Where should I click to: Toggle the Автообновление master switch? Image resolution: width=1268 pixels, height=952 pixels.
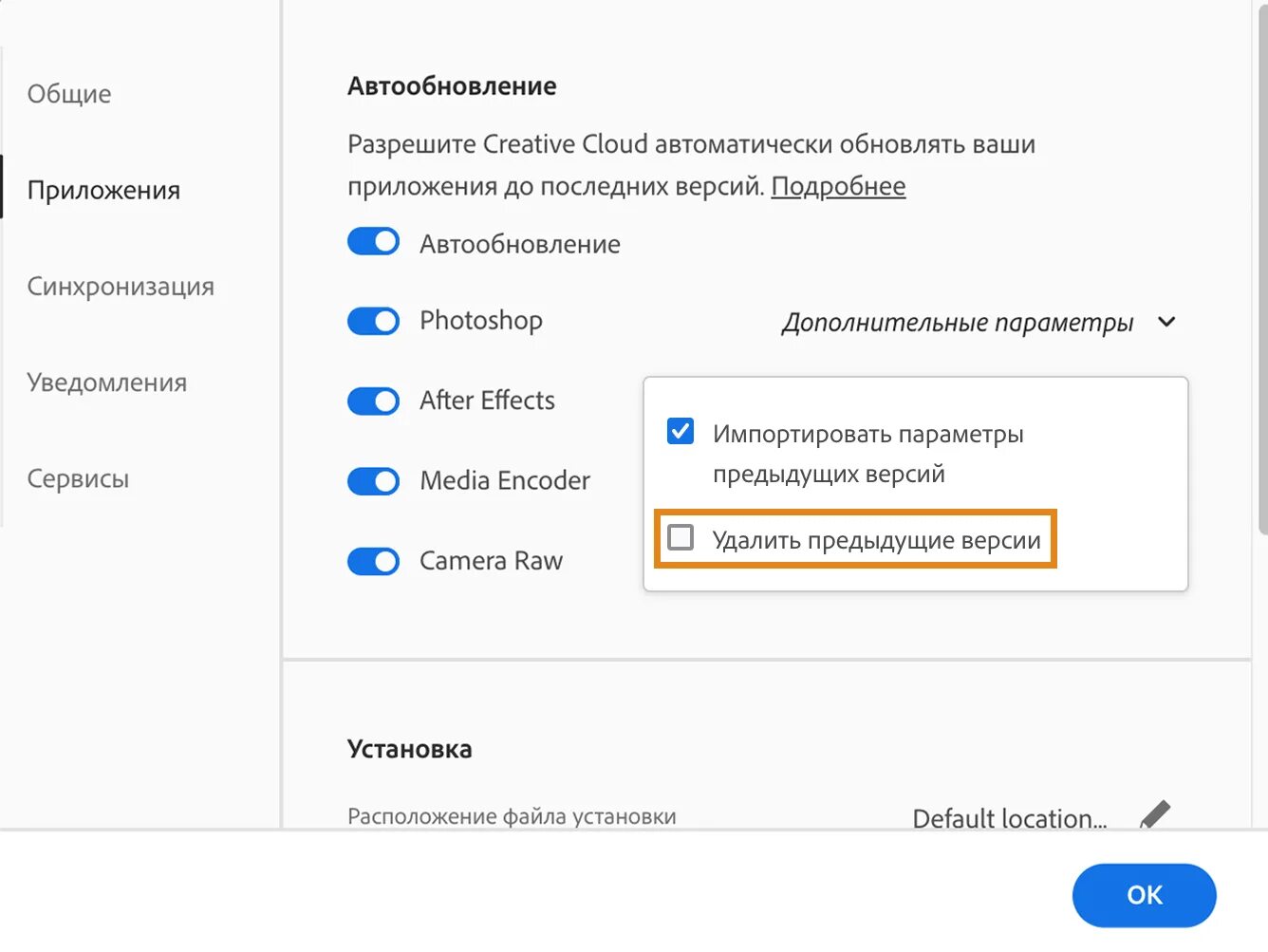click(373, 242)
